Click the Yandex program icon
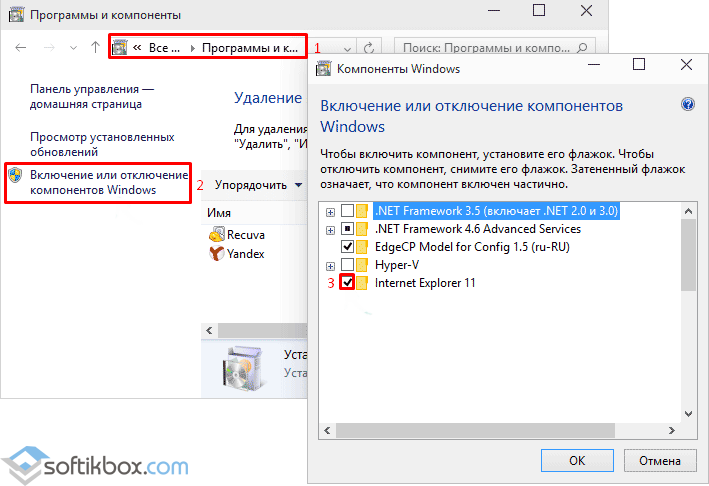 217,254
